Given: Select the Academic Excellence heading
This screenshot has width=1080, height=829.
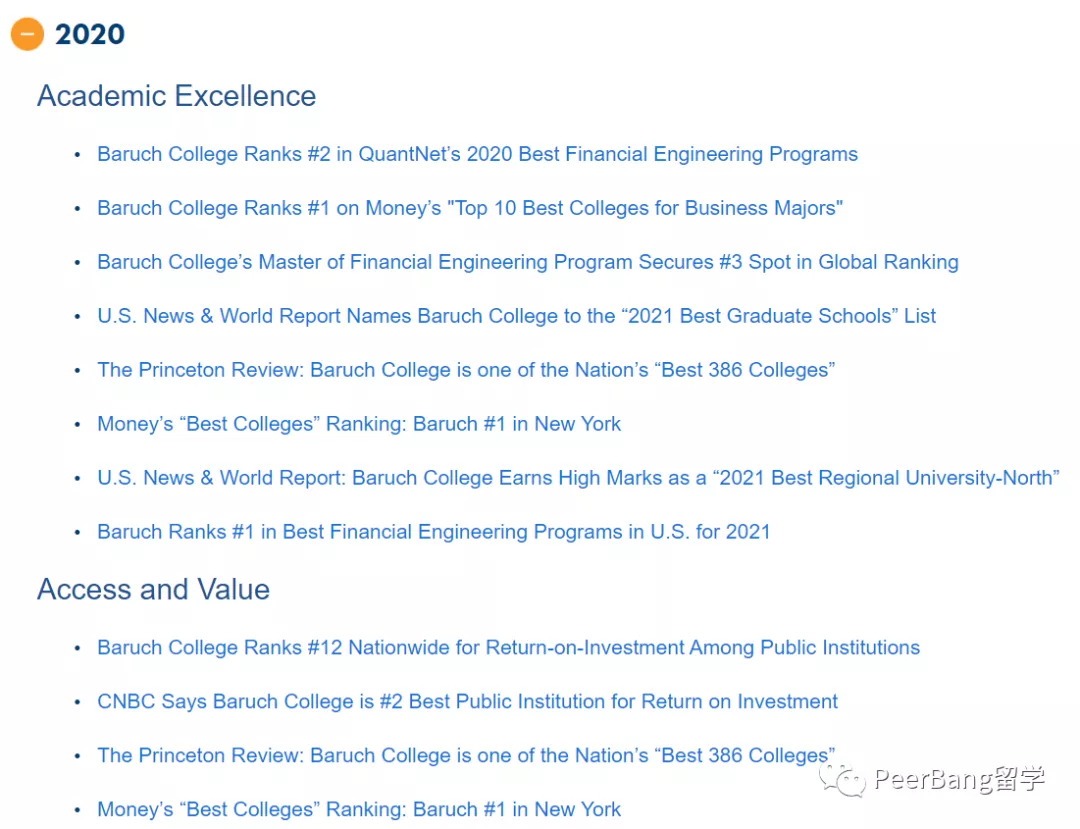Looking at the screenshot, I should coord(176,96).
